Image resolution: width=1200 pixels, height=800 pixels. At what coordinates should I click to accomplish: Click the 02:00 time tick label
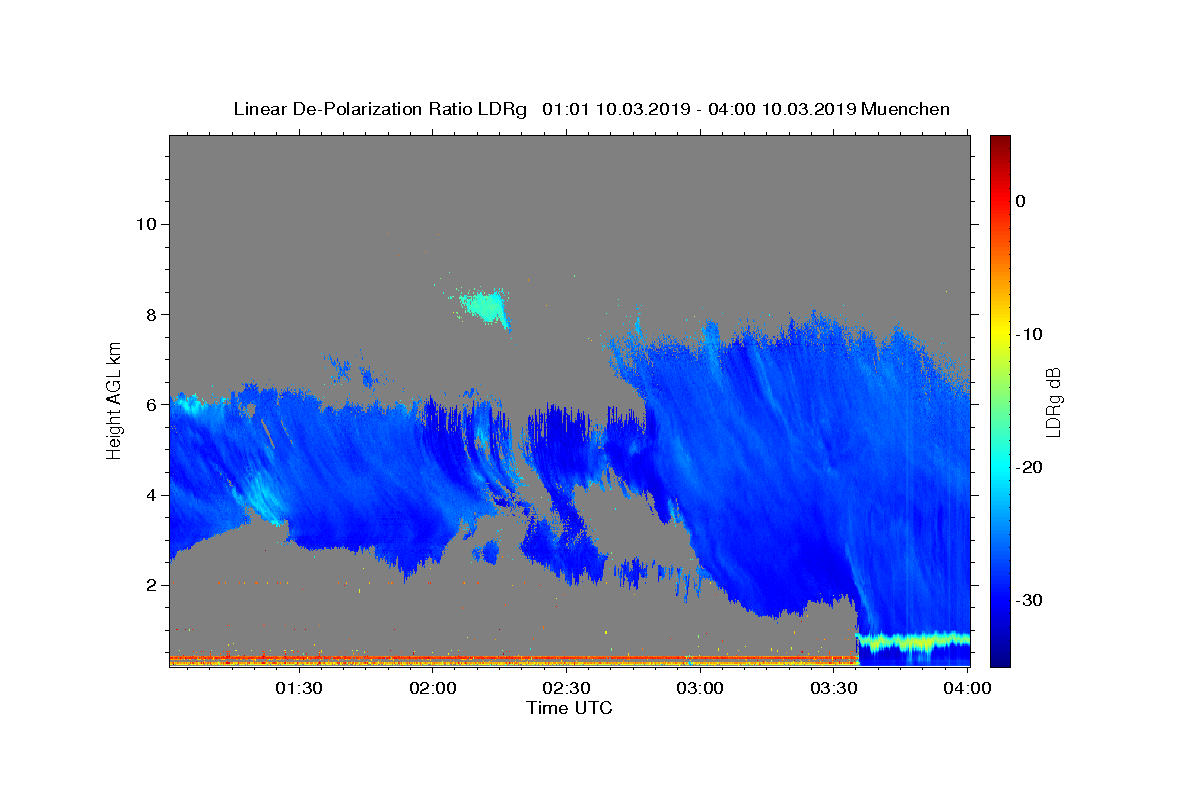432,688
